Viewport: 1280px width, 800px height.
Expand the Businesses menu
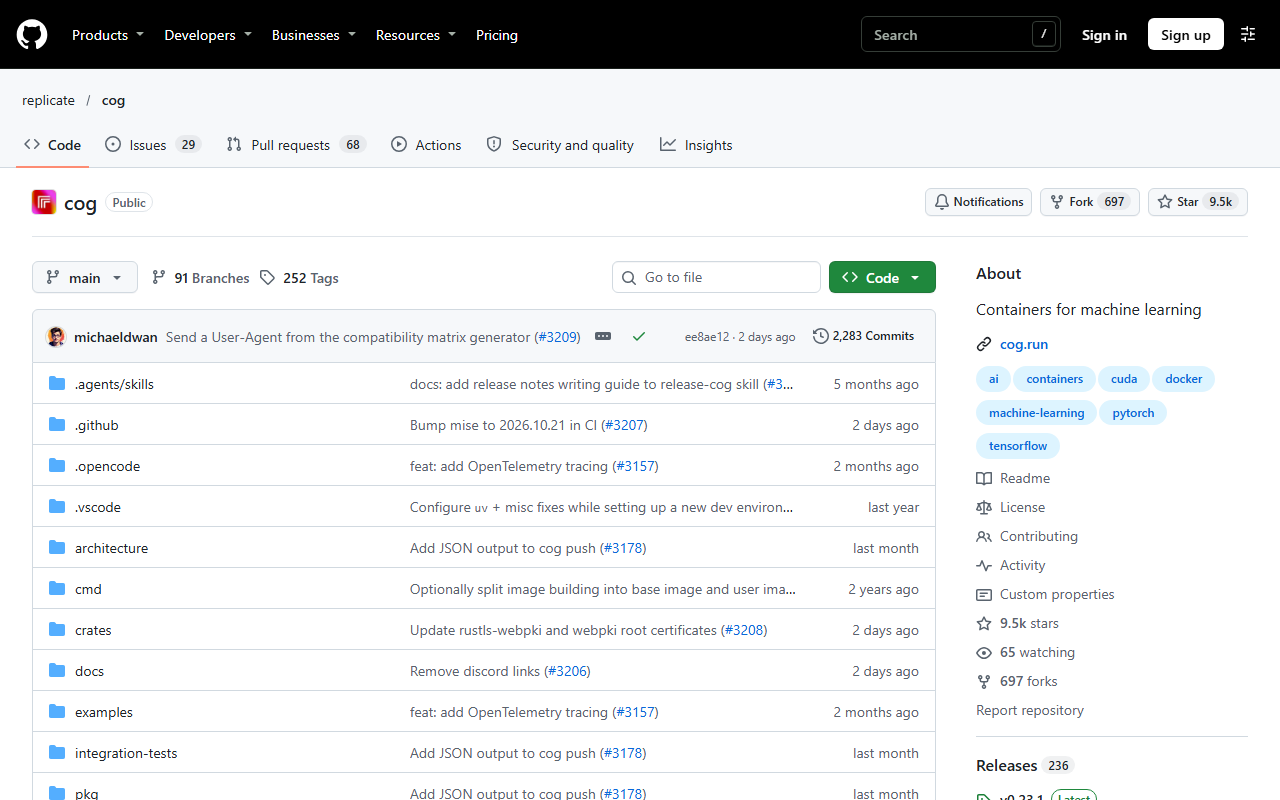pyautogui.click(x=314, y=35)
